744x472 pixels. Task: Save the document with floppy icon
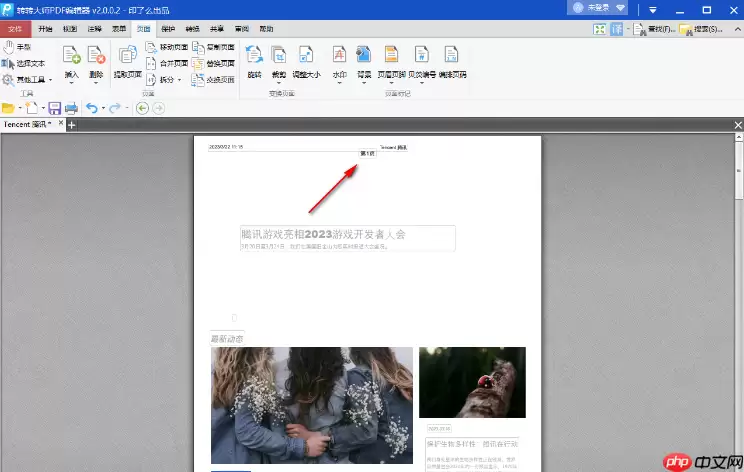(55, 108)
